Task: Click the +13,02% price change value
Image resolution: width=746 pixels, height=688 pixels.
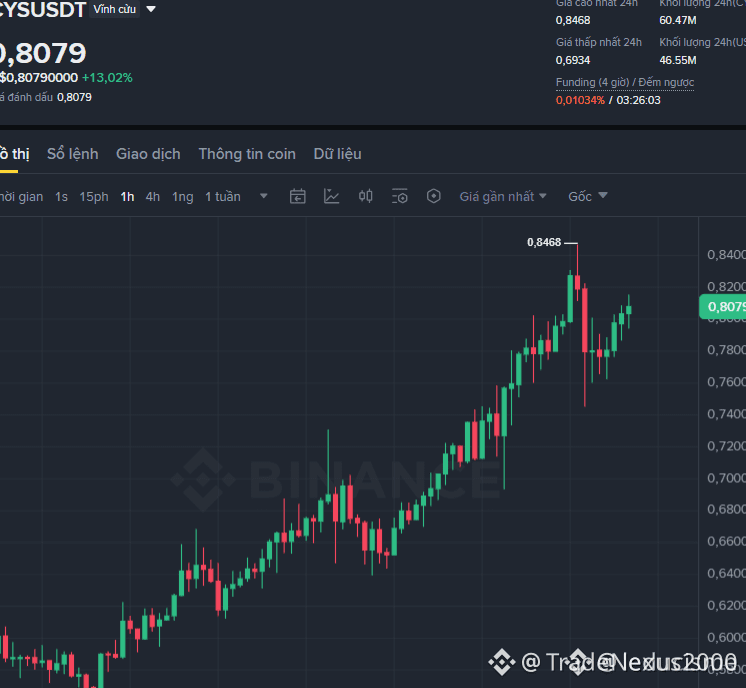Action: coord(107,78)
